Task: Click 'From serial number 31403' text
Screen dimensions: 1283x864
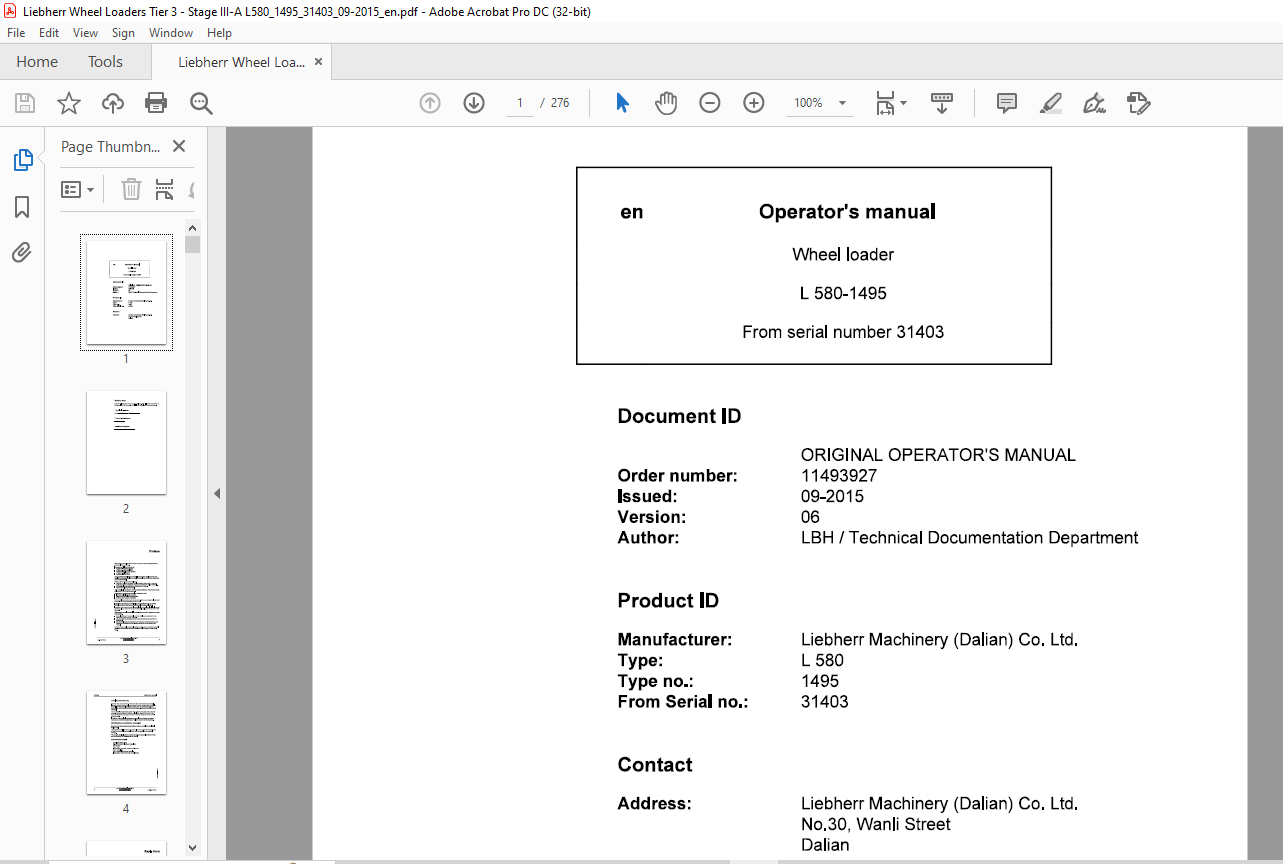Action: point(843,332)
